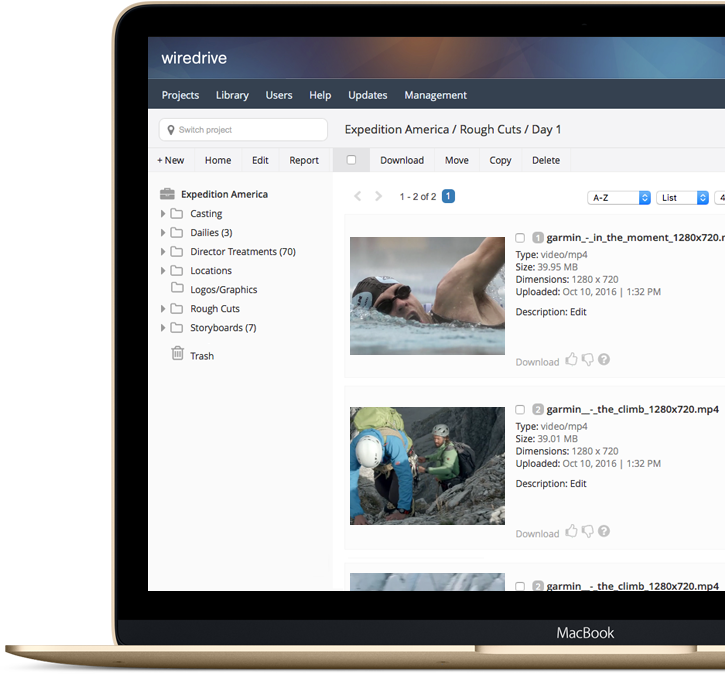Open the Management menu
725x679 pixels.
click(435, 95)
